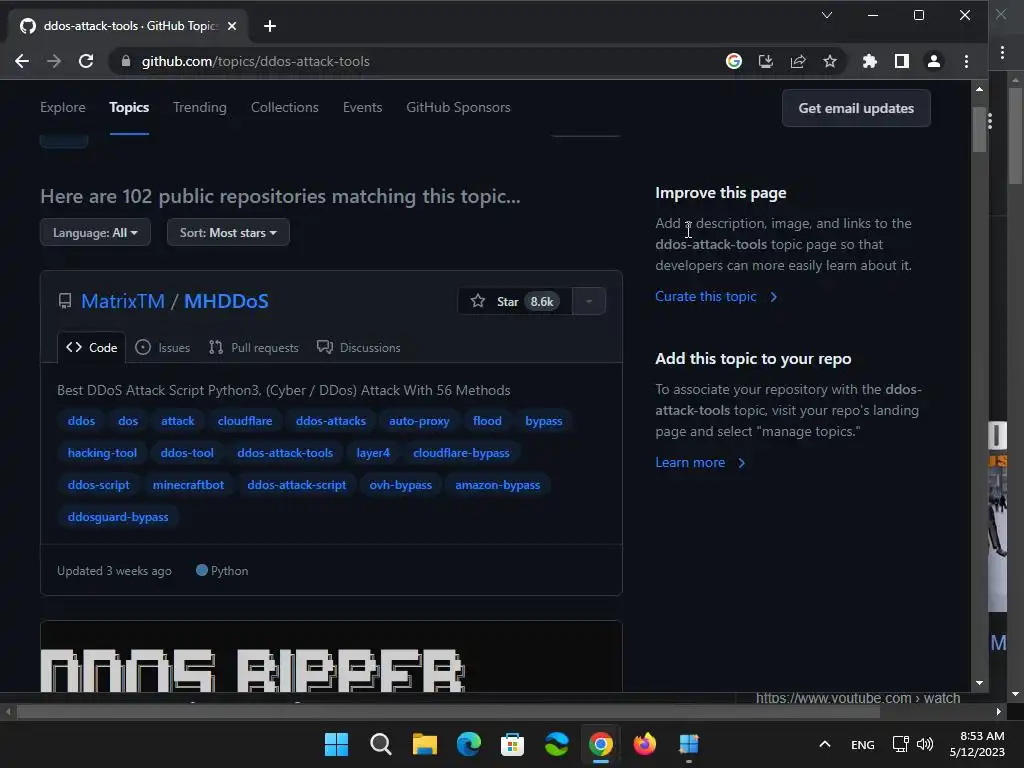Select the cloudflare topic tag

(x=245, y=421)
